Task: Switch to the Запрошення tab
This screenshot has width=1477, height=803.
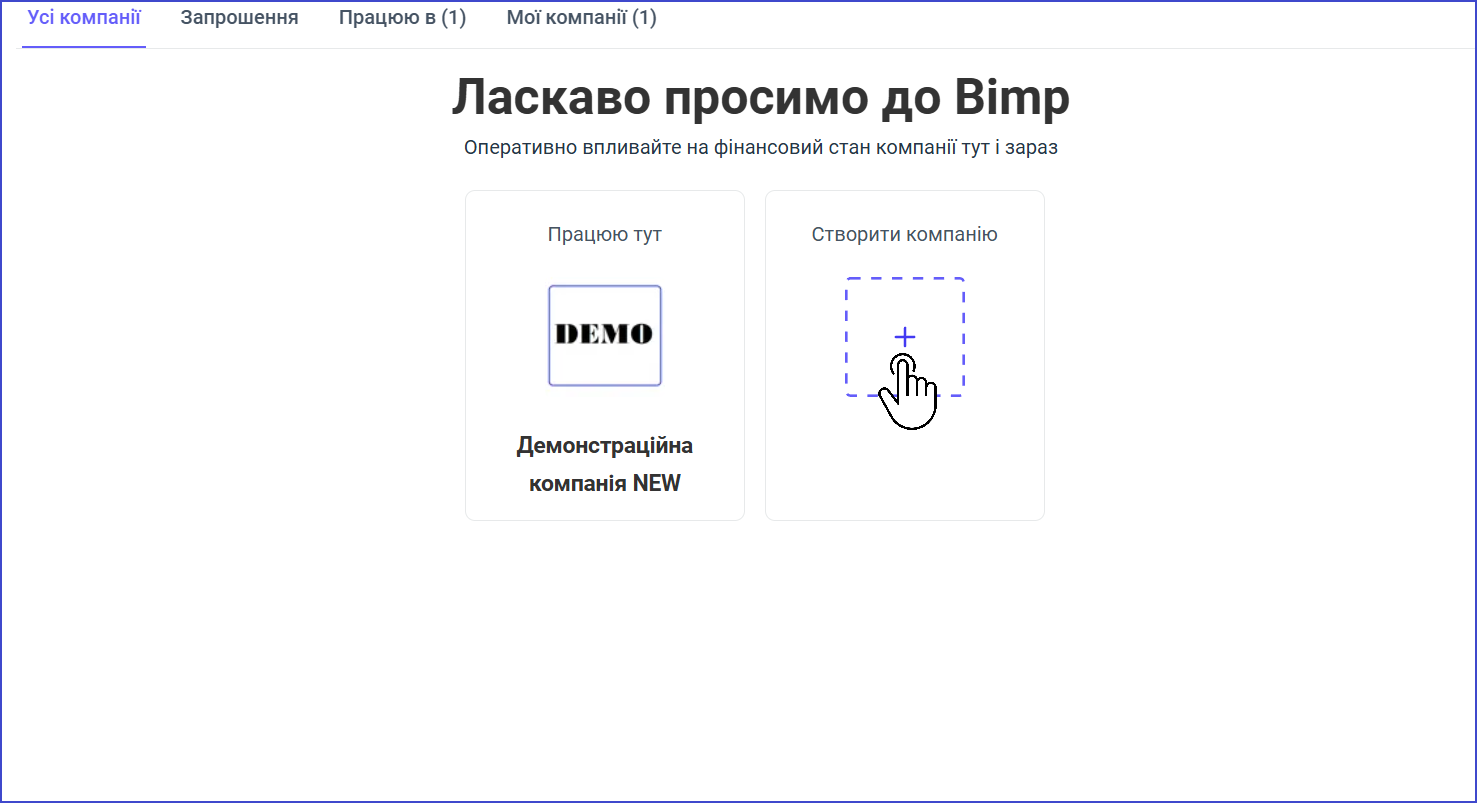Action: 239,18
